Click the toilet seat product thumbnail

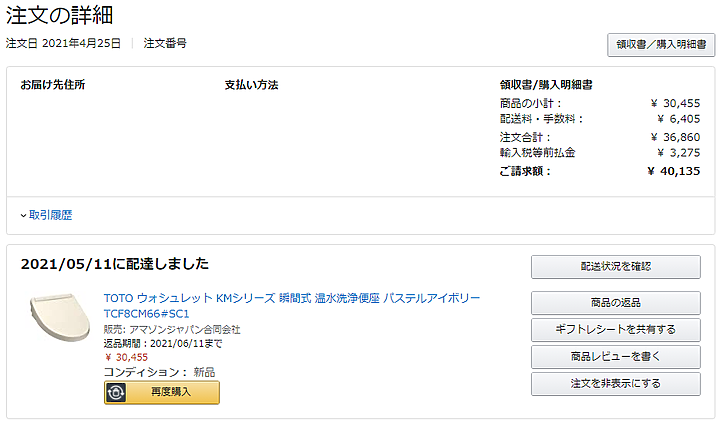60,317
